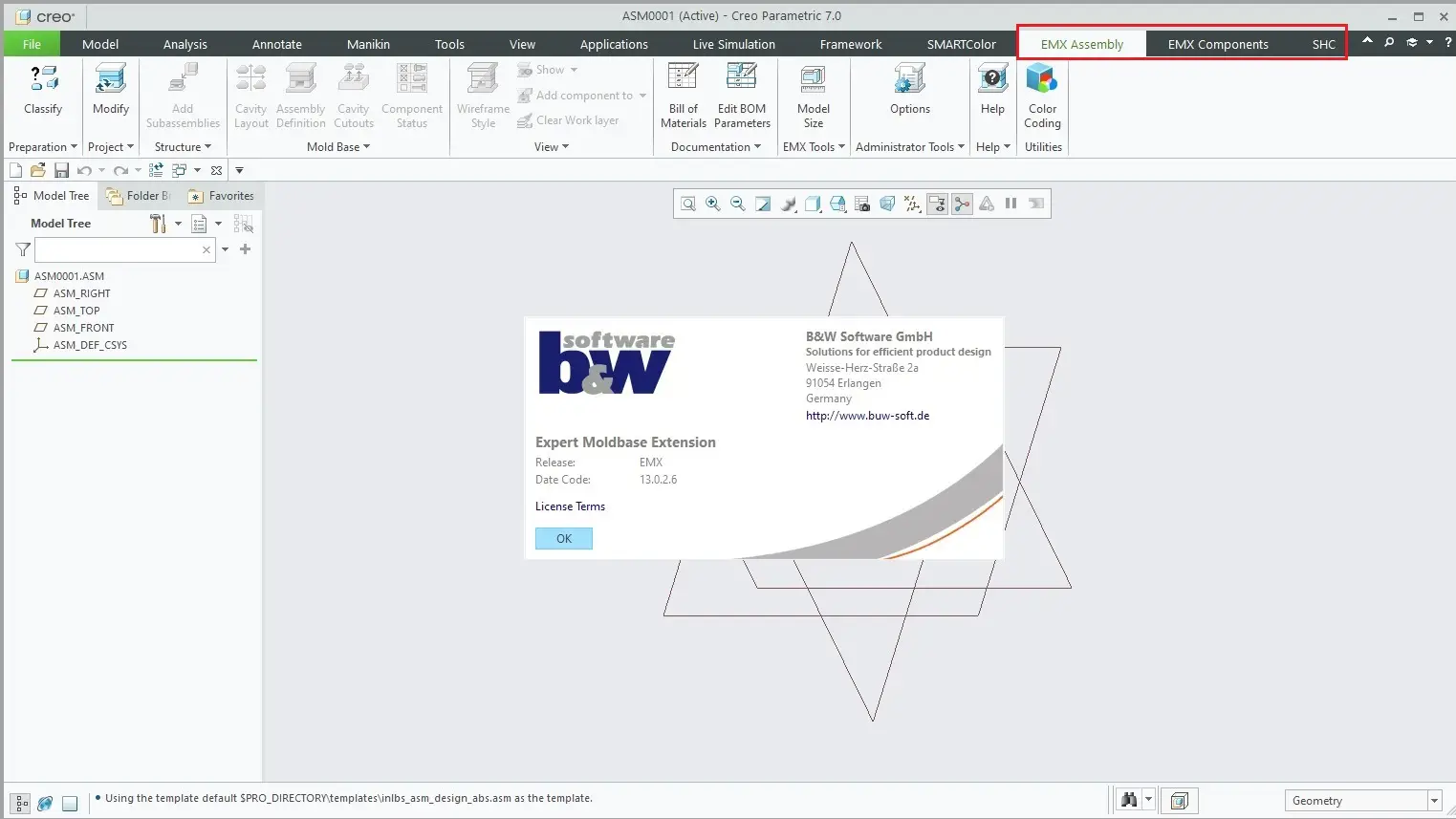Toggle the browser display in status bar

(x=45, y=804)
